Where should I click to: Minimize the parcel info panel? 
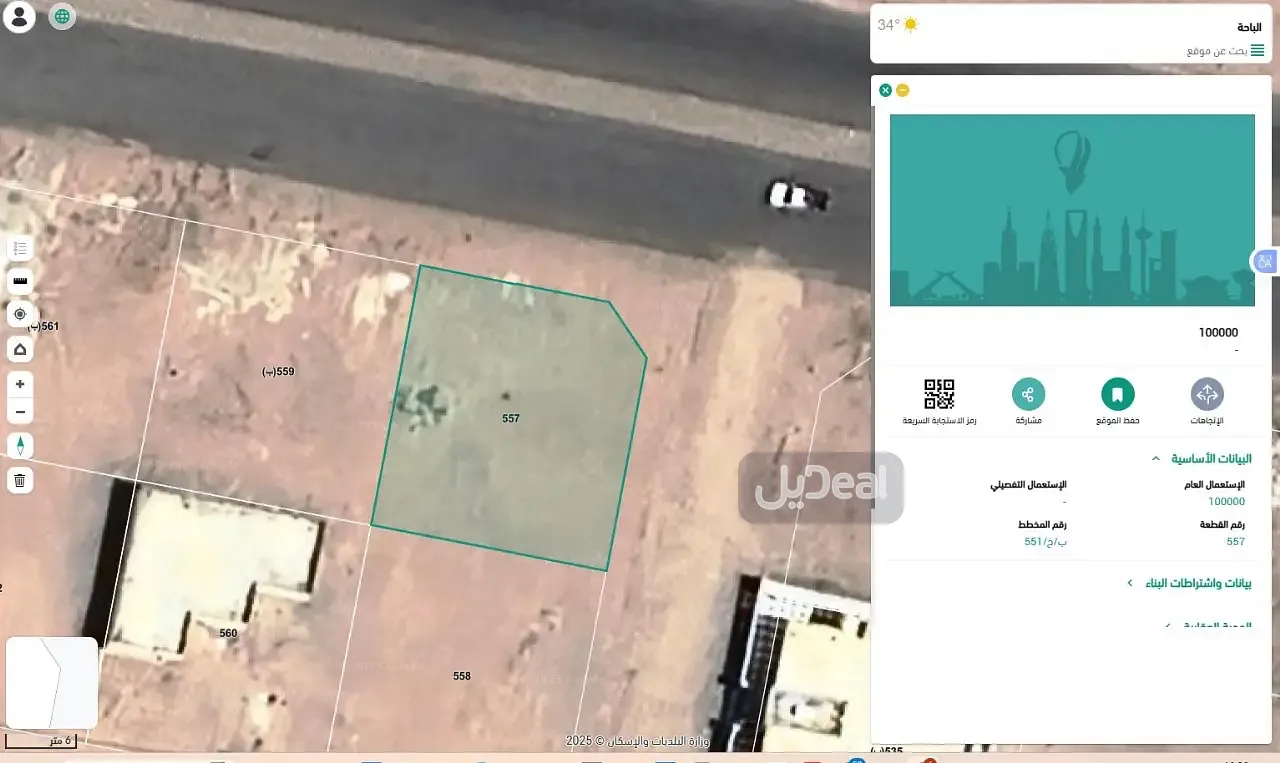(x=903, y=90)
